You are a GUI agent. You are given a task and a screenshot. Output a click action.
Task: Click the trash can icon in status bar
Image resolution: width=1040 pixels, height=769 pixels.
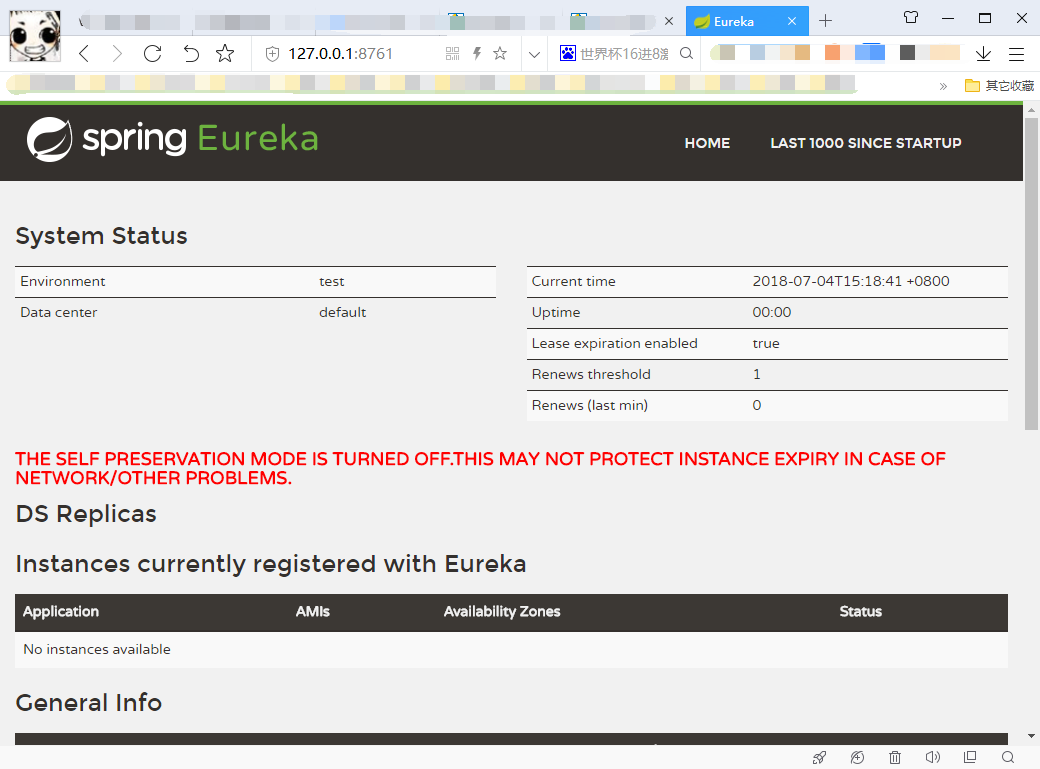click(895, 757)
